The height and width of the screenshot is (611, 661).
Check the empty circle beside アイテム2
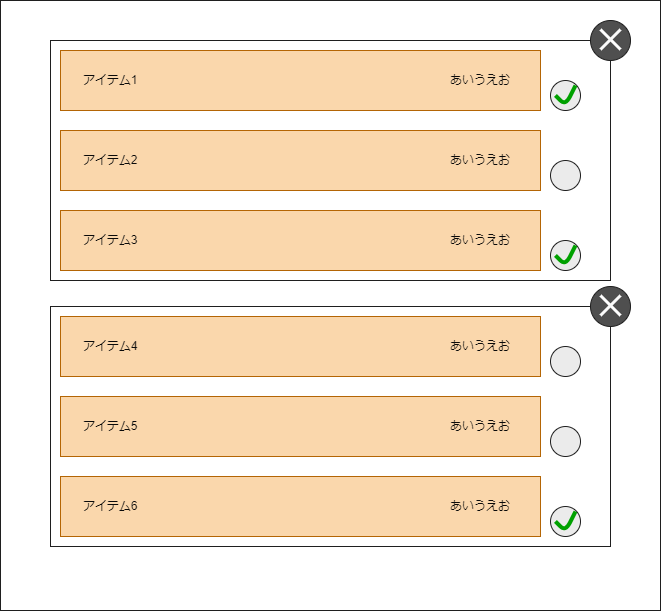(x=565, y=175)
